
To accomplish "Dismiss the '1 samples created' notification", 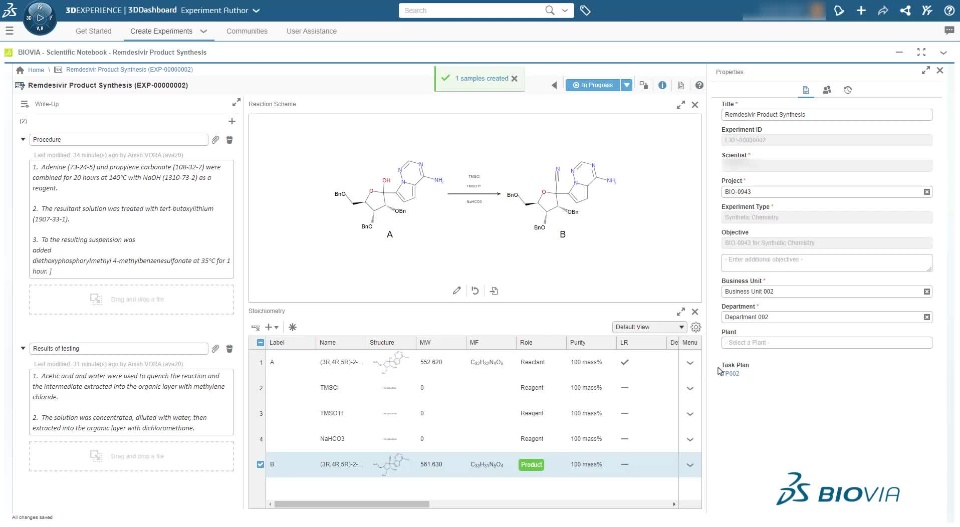I will 514,78.
